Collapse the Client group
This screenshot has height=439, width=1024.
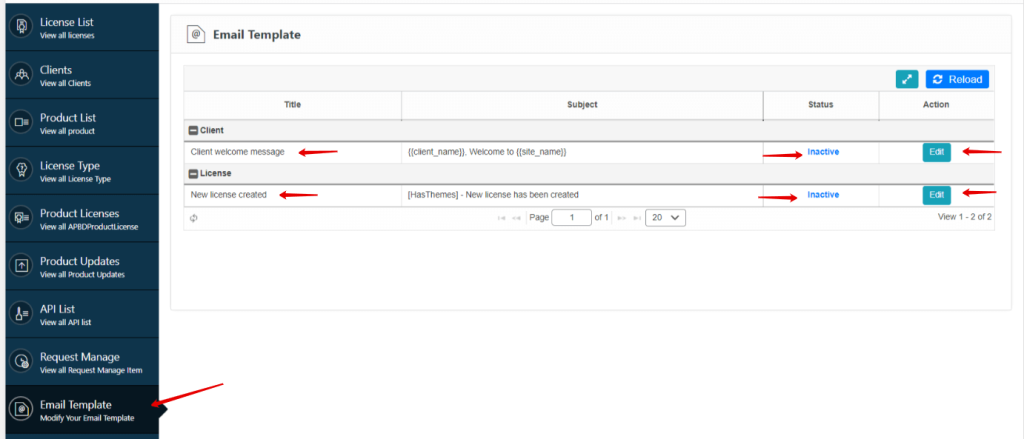(193, 131)
